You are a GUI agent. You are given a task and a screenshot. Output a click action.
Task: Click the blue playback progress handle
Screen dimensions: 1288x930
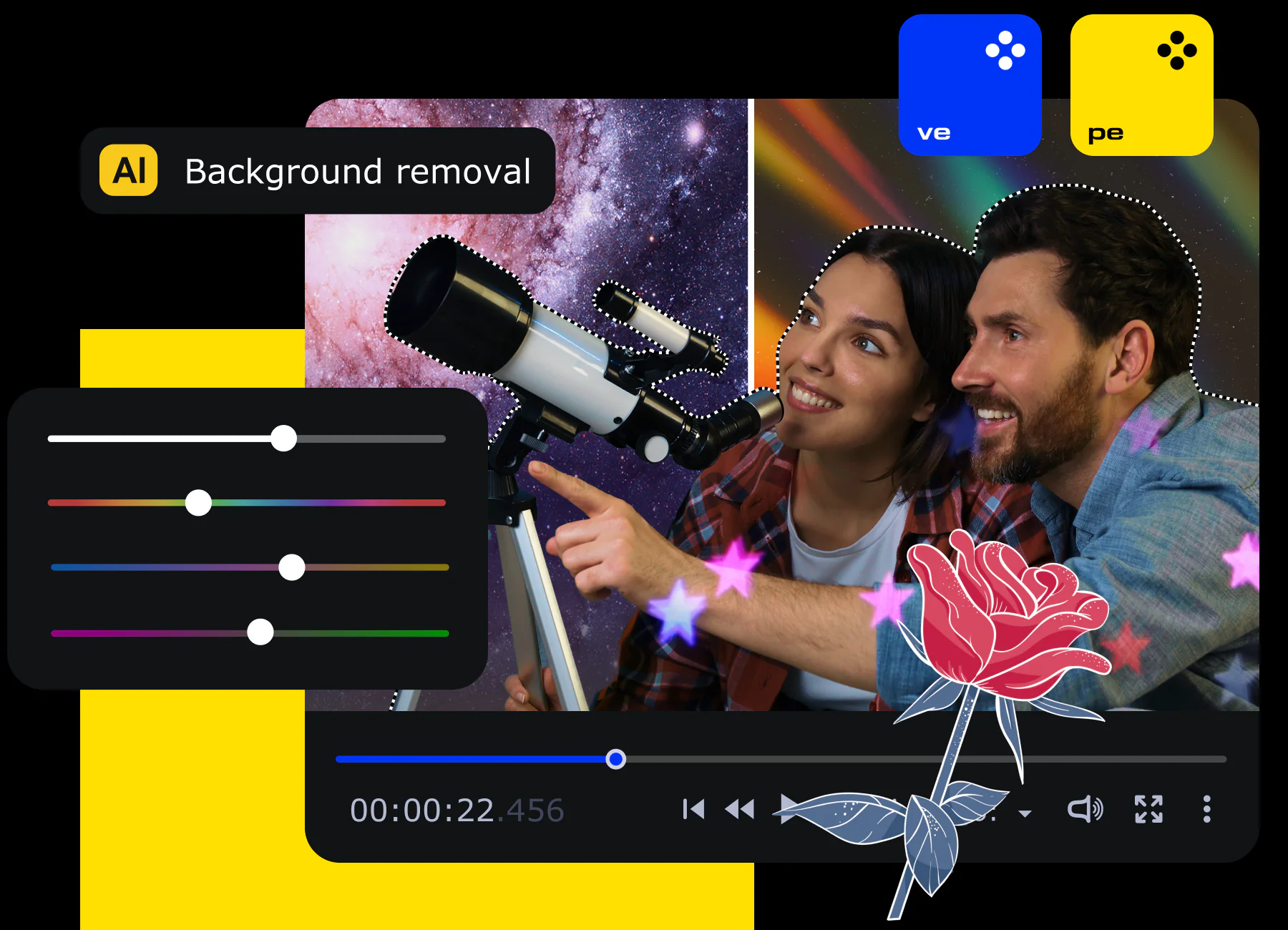point(615,759)
